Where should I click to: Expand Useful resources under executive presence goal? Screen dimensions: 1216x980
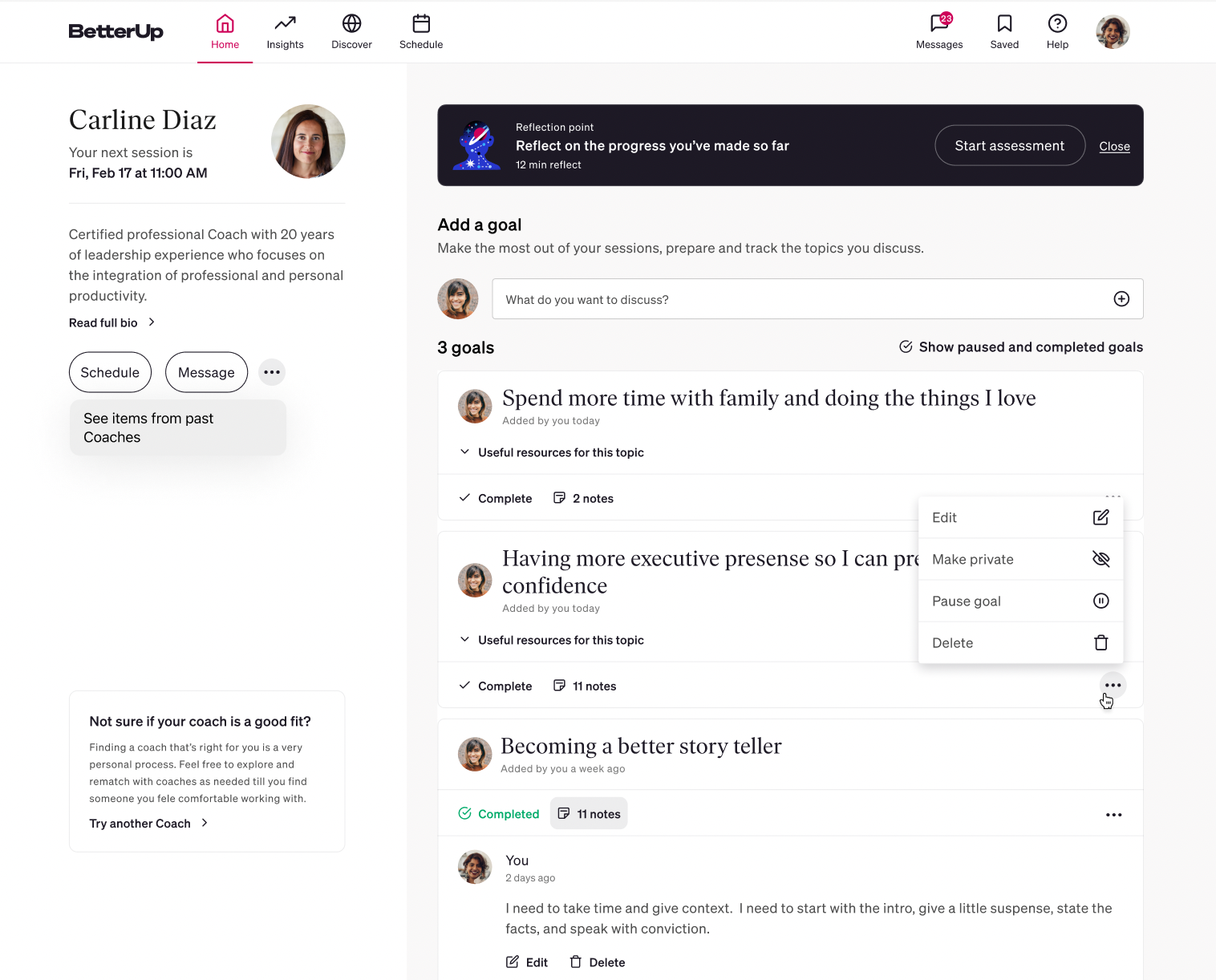coord(551,640)
